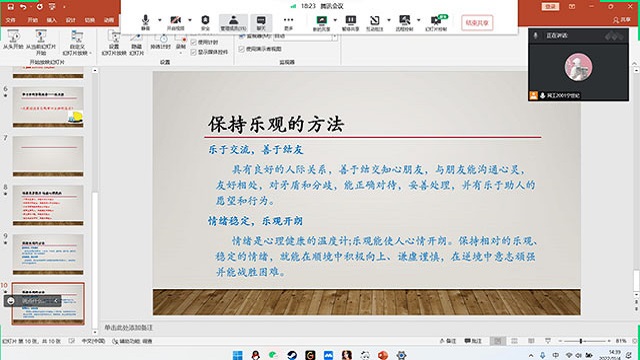Switch to the Home (开始) ribbon tab
The height and width of the screenshot is (360, 640).
click(32, 20)
